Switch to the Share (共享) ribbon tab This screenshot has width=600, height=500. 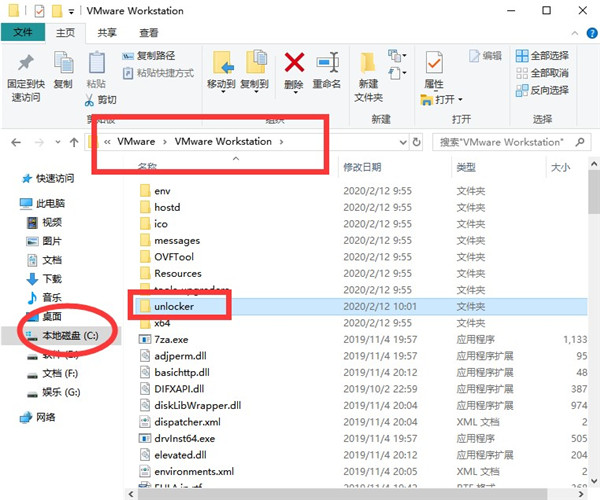click(x=107, y=33)
